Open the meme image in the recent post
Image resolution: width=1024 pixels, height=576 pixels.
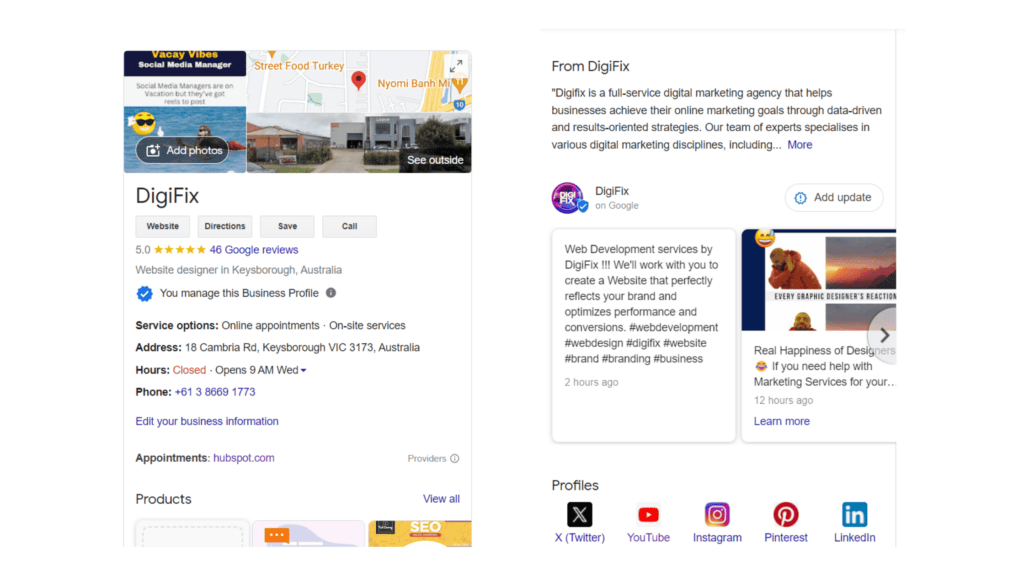point(820,280)
